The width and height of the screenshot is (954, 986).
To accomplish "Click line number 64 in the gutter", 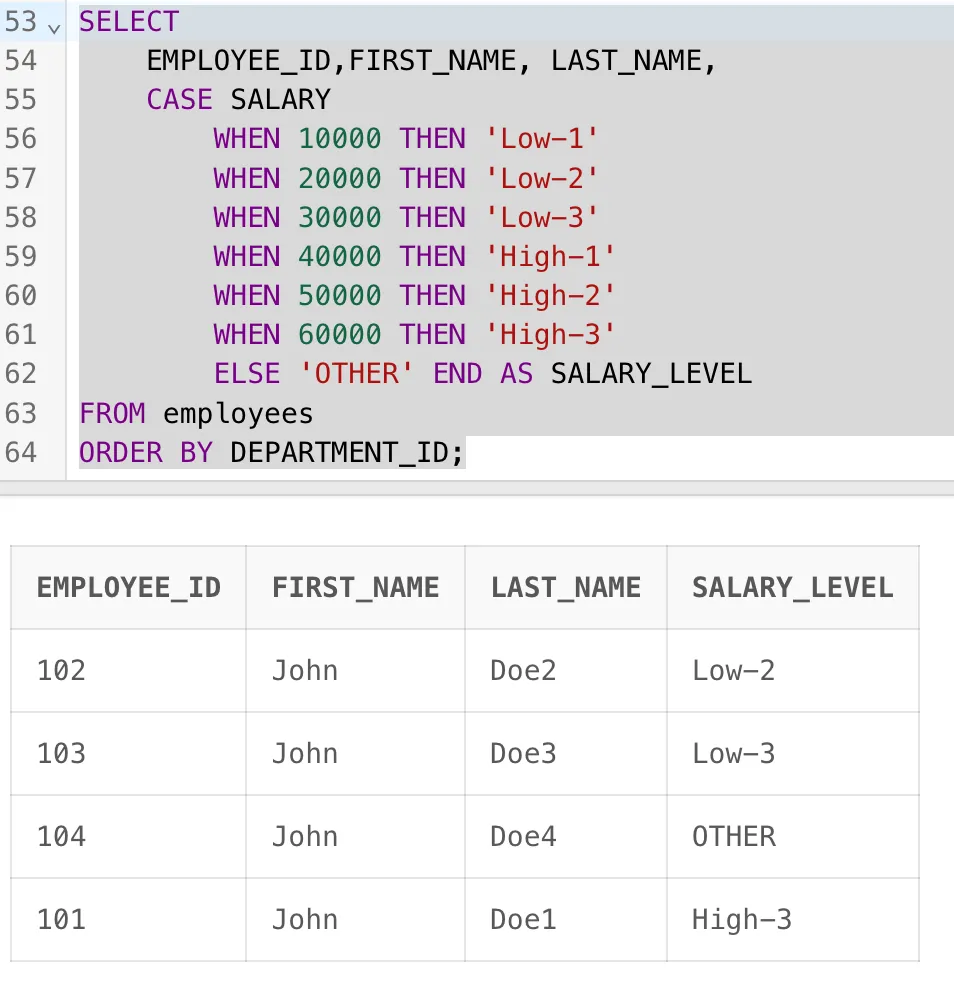I will 21,453.
